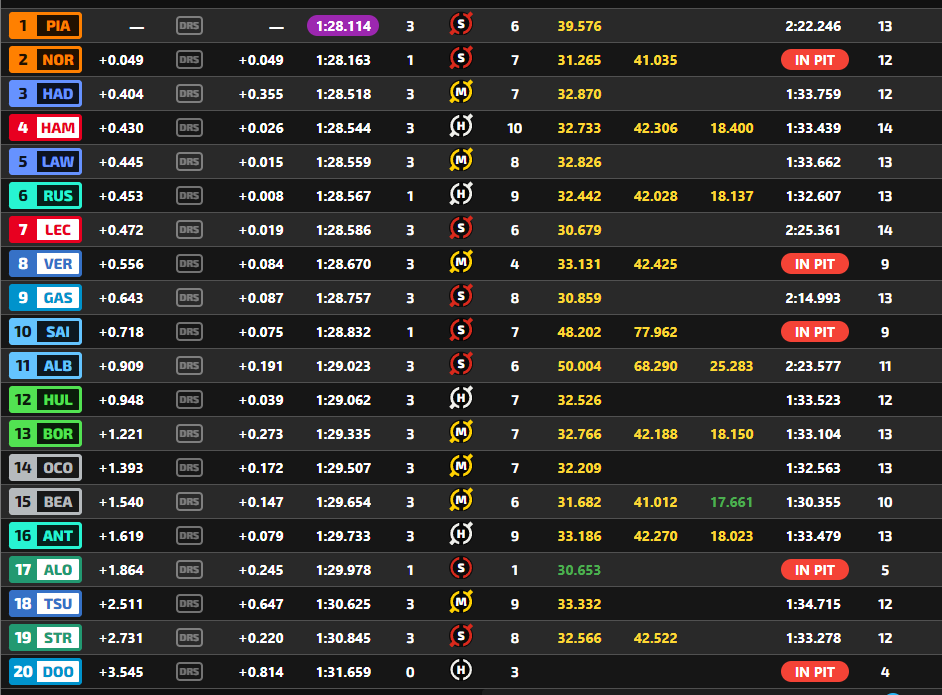Click the hard tyre compound icon for DOO
The width and height of the screenshot is (942, 695).
point(461,672)
